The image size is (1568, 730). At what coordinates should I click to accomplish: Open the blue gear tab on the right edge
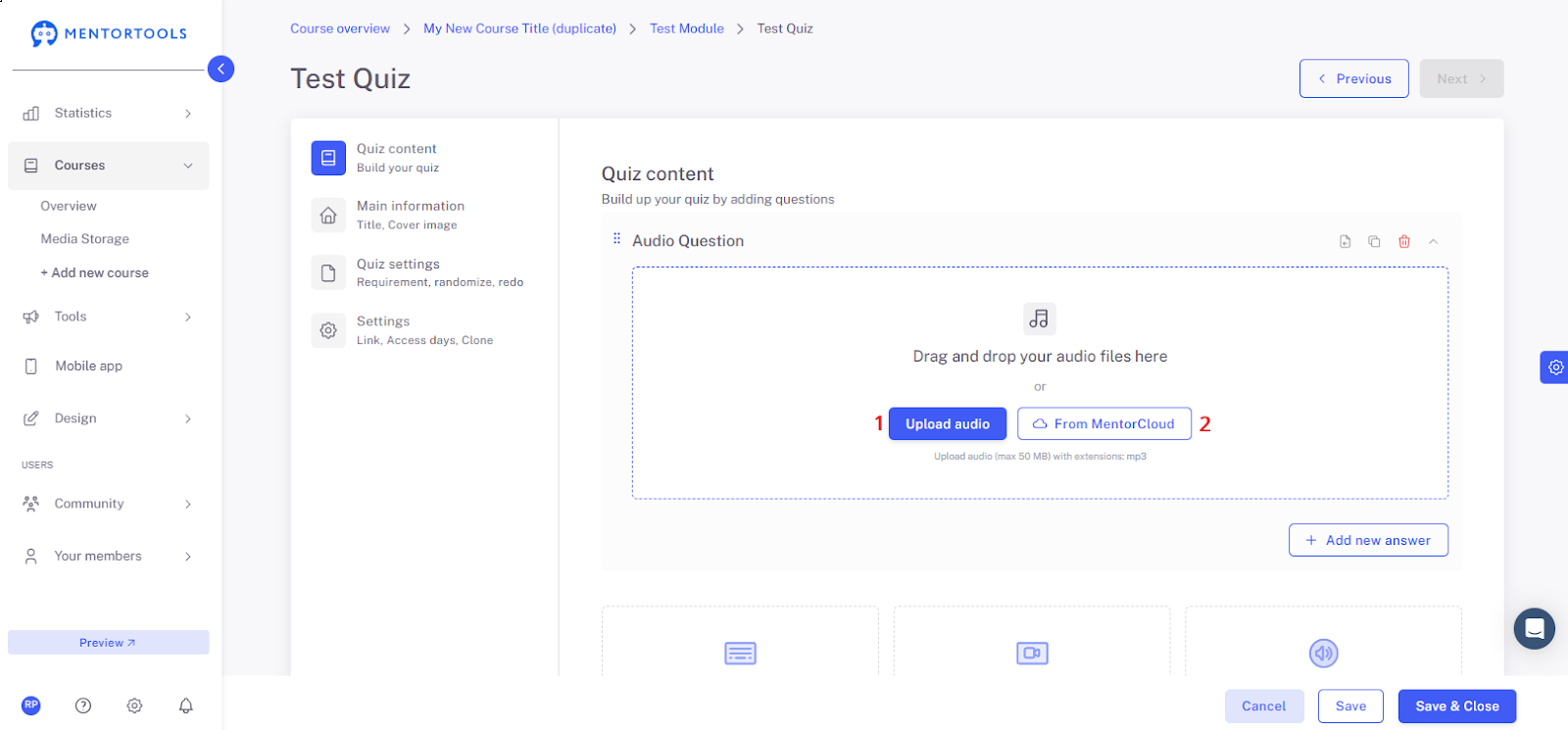(1555, 367)
